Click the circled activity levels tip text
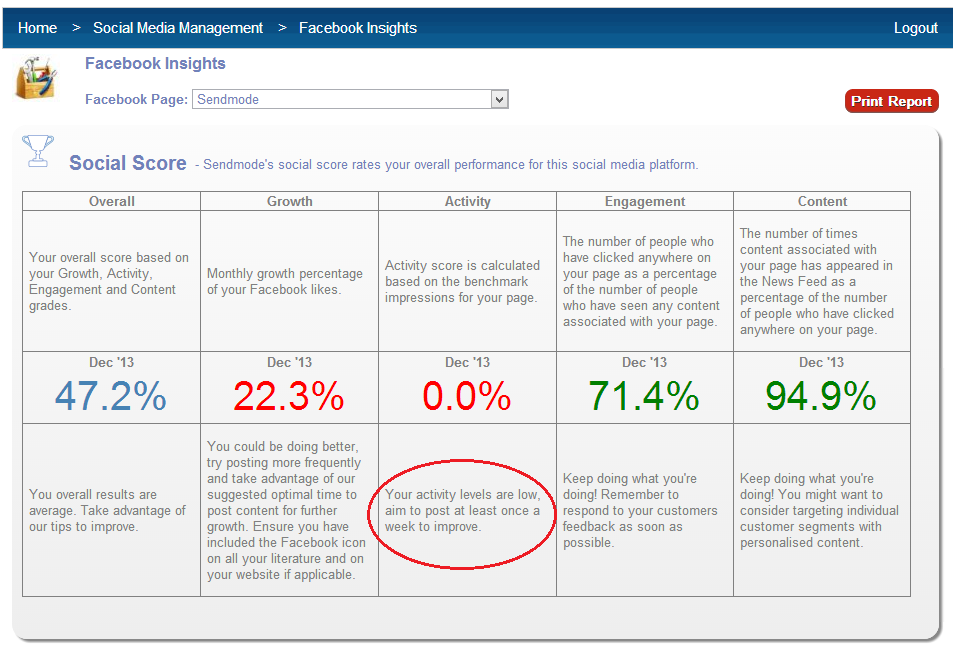957x649 pixels. [462, 511]
